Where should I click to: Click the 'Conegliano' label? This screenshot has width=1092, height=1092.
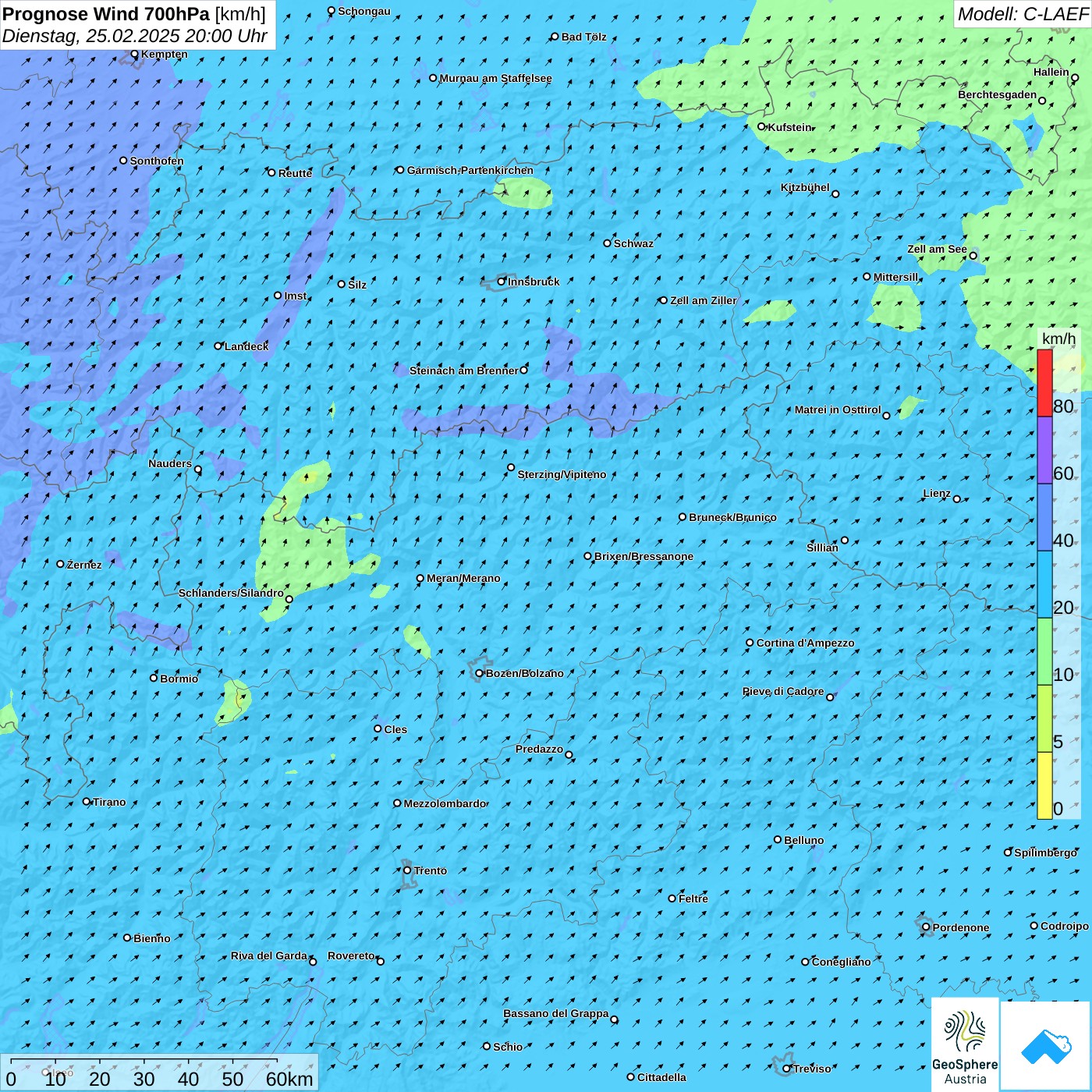[x=841, y=962]
